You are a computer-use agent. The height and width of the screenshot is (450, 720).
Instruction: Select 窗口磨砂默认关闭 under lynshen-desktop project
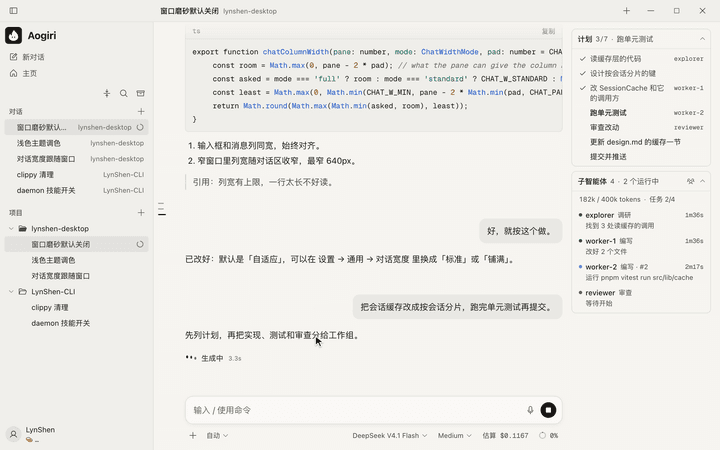coord(76,244)
